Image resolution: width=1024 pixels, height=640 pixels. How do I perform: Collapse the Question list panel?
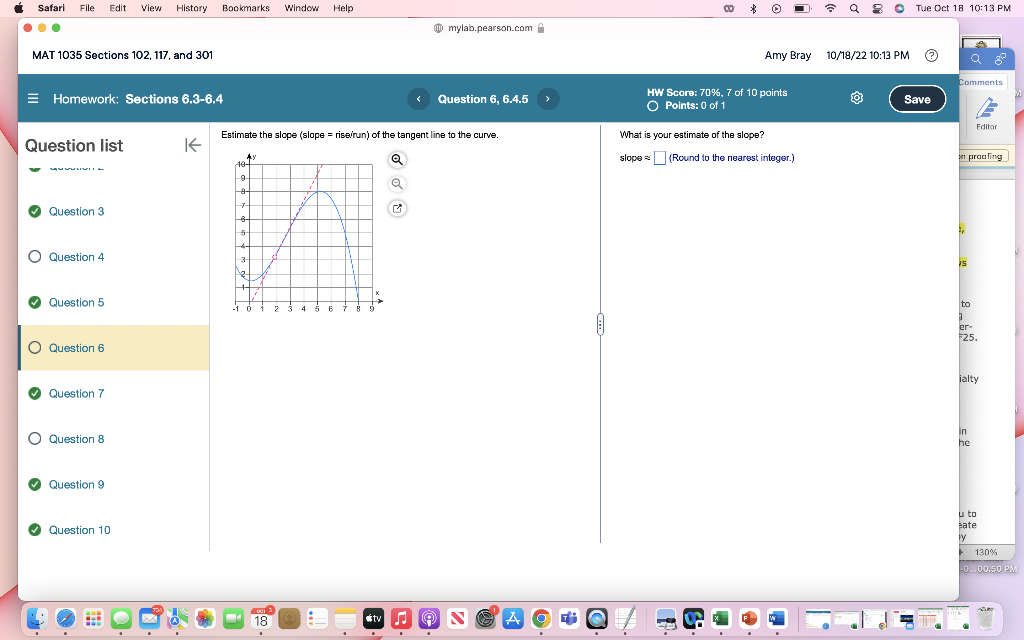pyautogui.click(x=192, y=144)
